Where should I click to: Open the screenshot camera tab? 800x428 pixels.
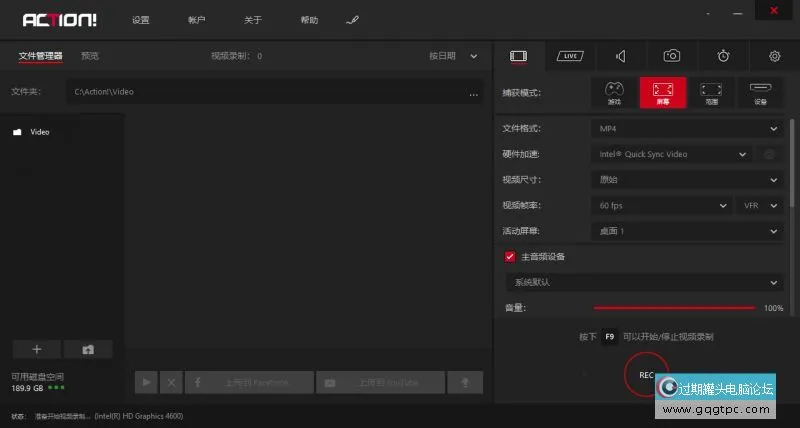[672, 56]
